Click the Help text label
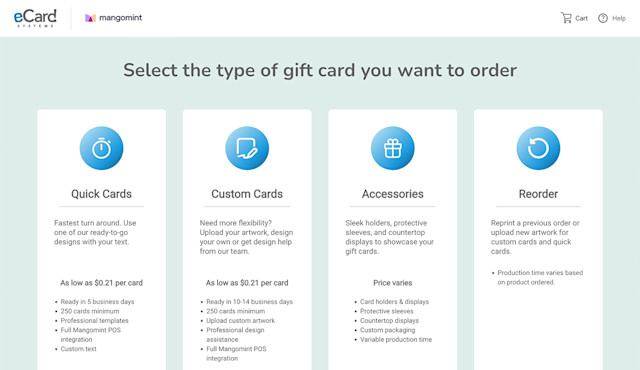The width and height of the screenshot is (640, 370). (619, 18)
